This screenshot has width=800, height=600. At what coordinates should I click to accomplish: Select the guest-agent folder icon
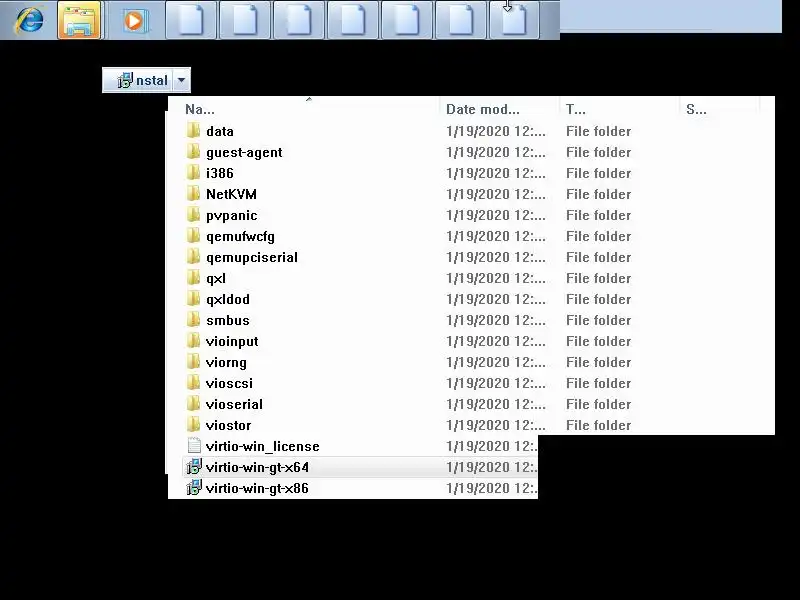pyautogui.click(x=193, y=152)
